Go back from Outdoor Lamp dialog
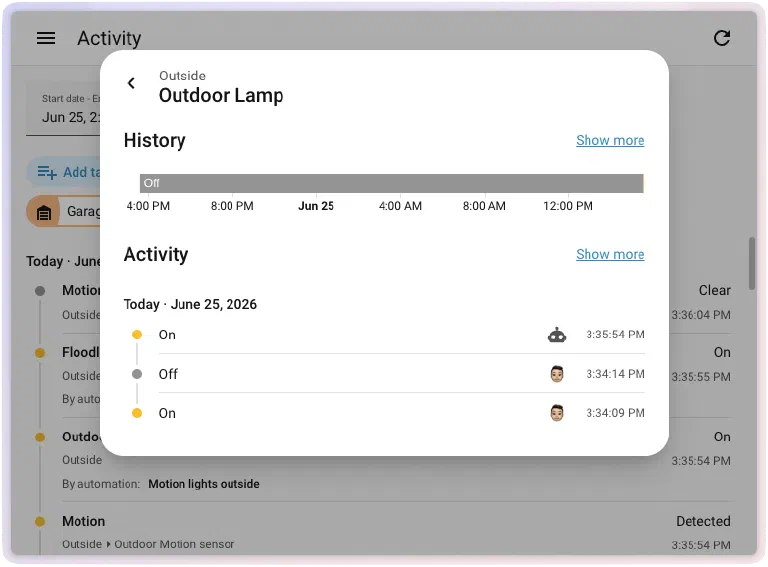 coord(131,83)
